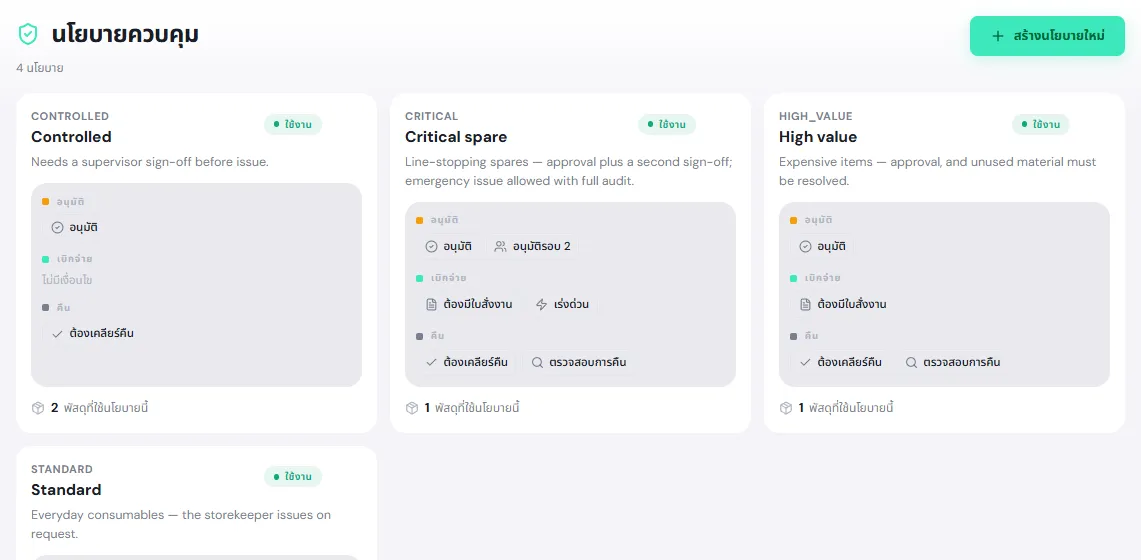Screen dimensions: 1141x560
Task: Click the สร้างนโยบายใหม่ button
Action: click(1047, 36)
